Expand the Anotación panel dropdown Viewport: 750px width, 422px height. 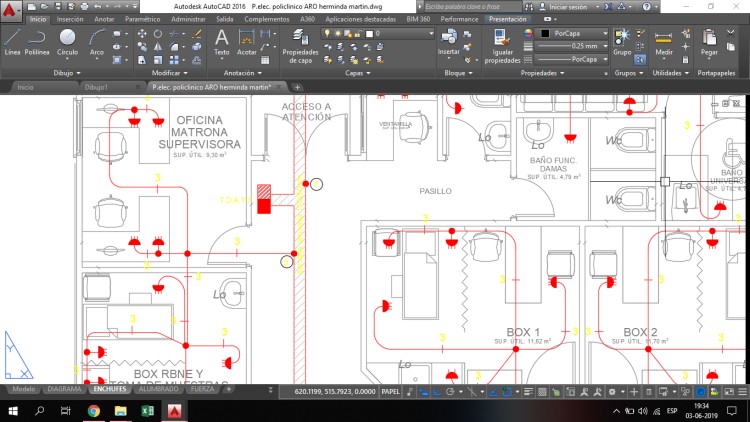coord(243,73)
